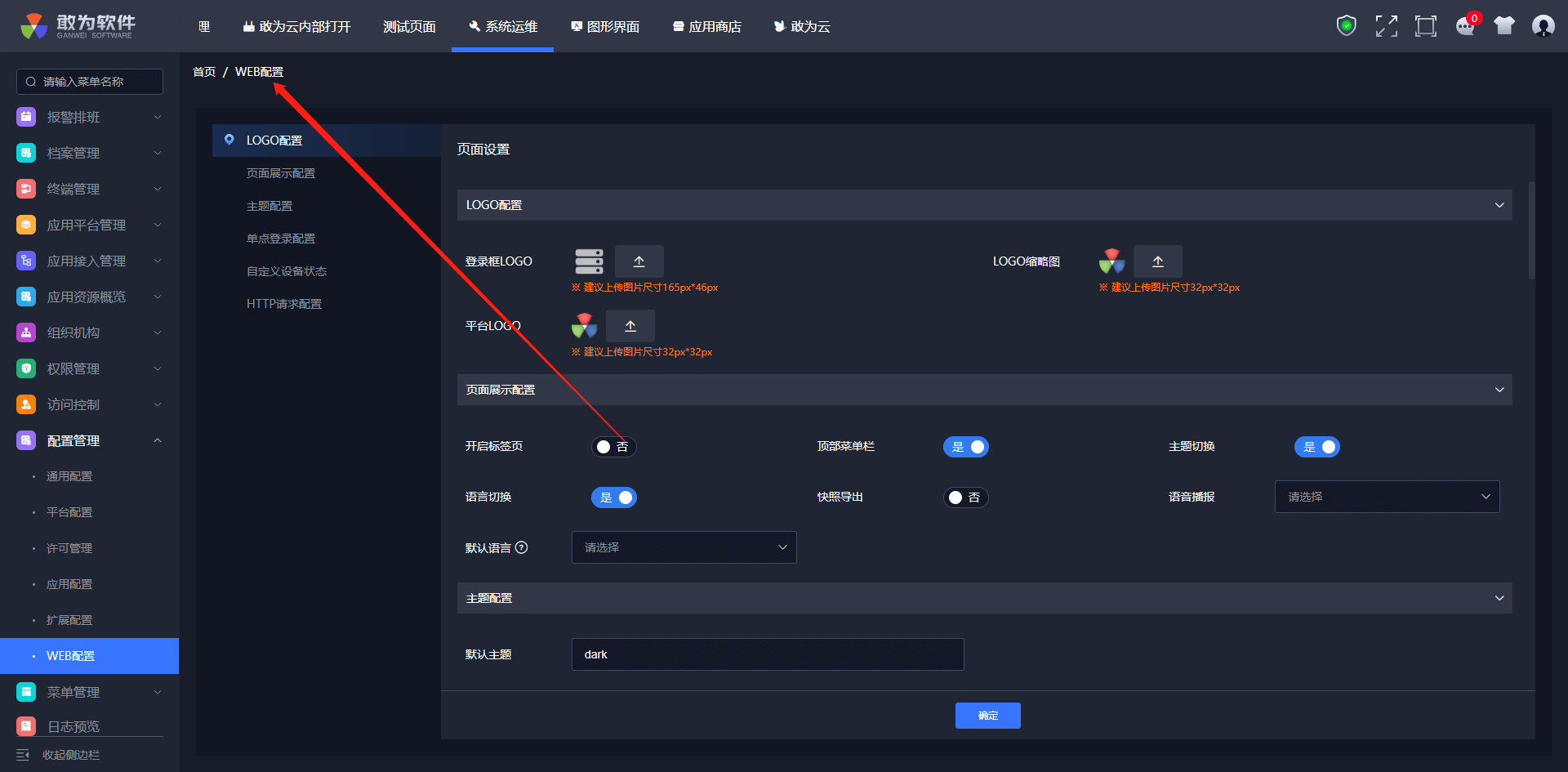Open the 应用商店 top menu

(x=707, y=27)
